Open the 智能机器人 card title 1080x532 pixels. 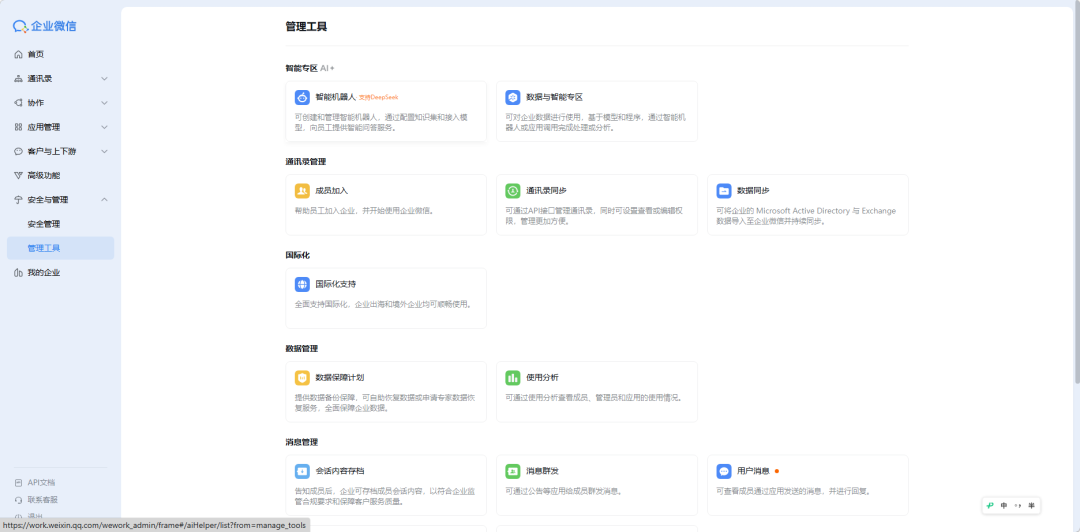335,97
